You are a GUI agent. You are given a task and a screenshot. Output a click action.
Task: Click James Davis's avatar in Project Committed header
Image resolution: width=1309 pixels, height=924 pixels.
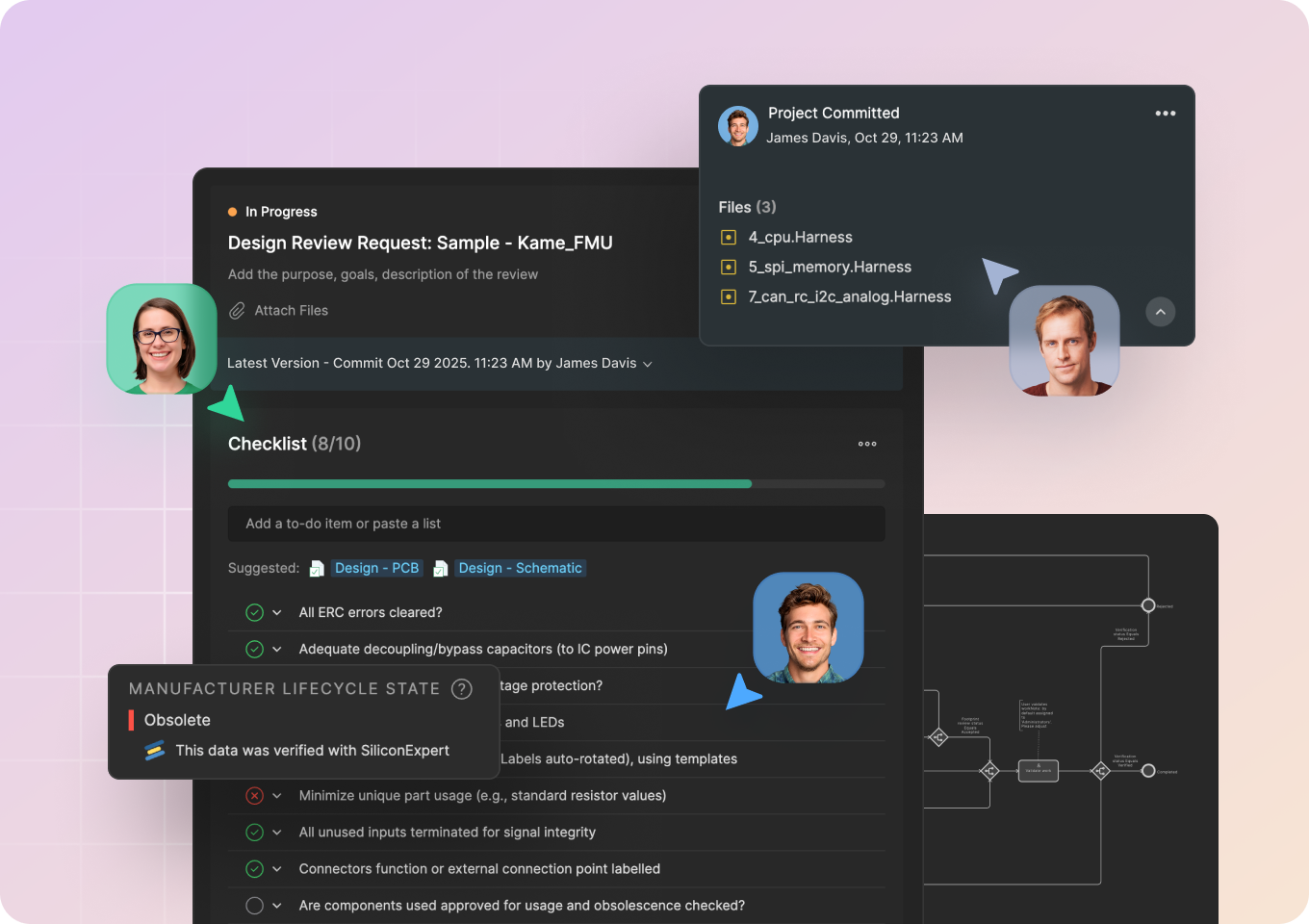(x=737, y=126)
